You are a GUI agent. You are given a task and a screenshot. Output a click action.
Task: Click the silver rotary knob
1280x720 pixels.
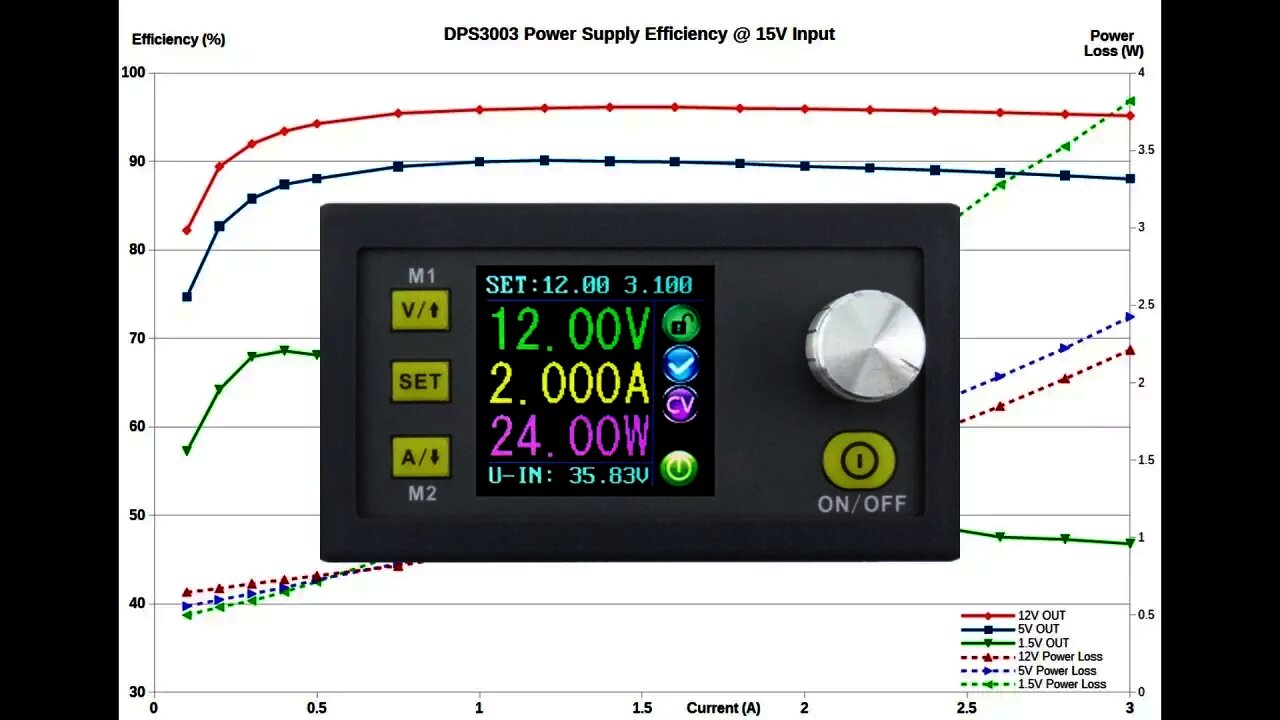click(x=866, y=345)
